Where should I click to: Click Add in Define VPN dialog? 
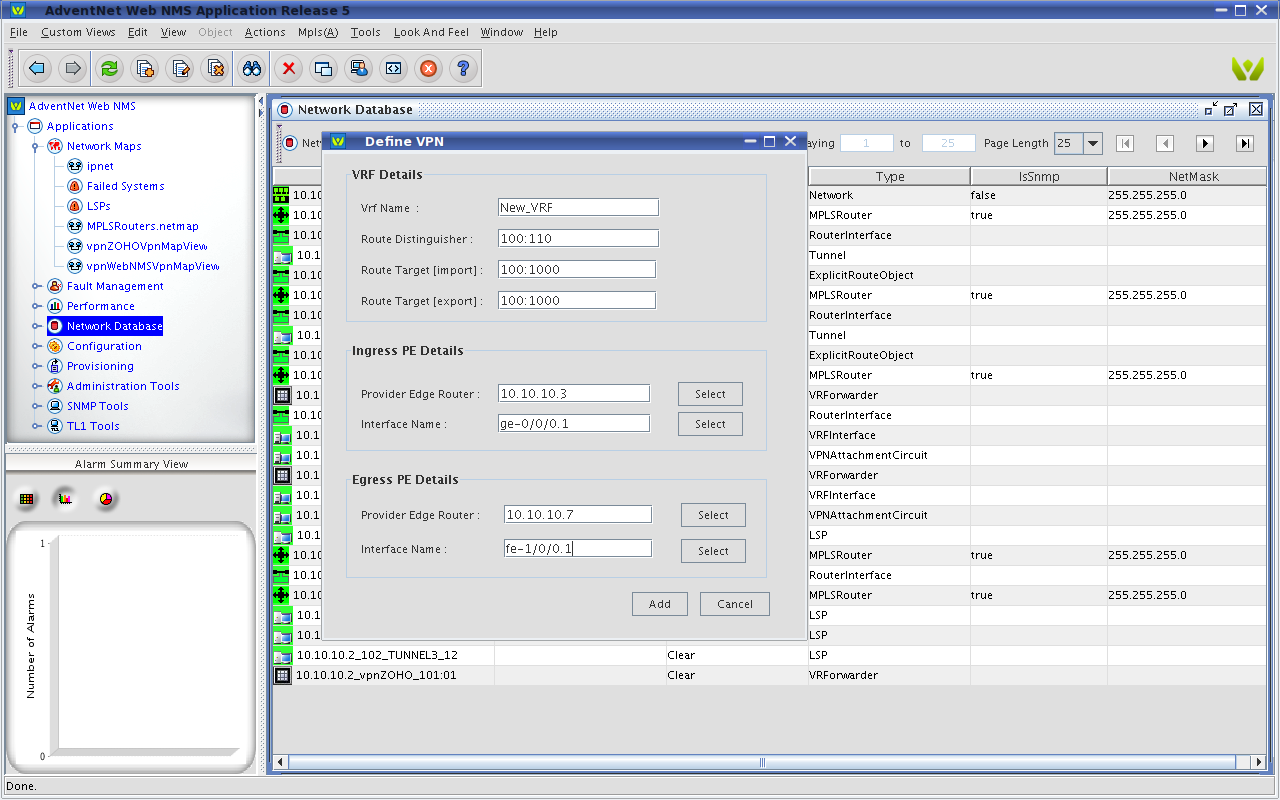pos(660,604)
